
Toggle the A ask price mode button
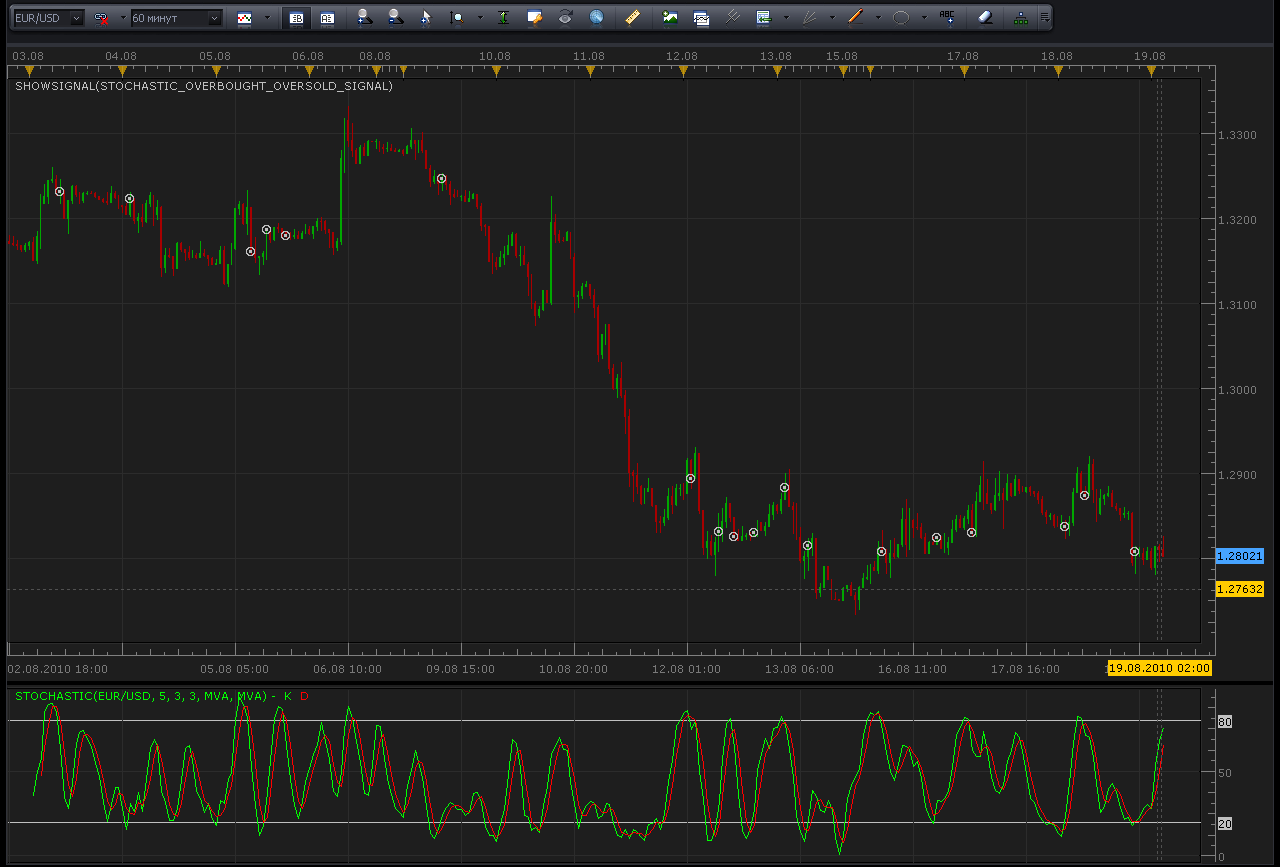click(x=327, y=18)
